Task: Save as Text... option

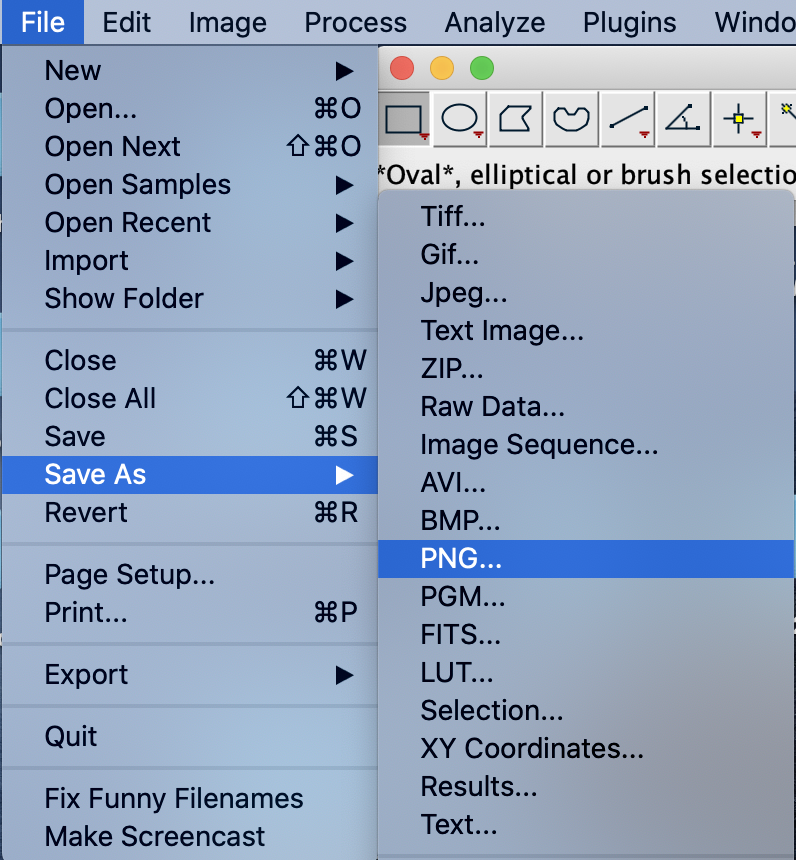Action: (x=586, y=825)
